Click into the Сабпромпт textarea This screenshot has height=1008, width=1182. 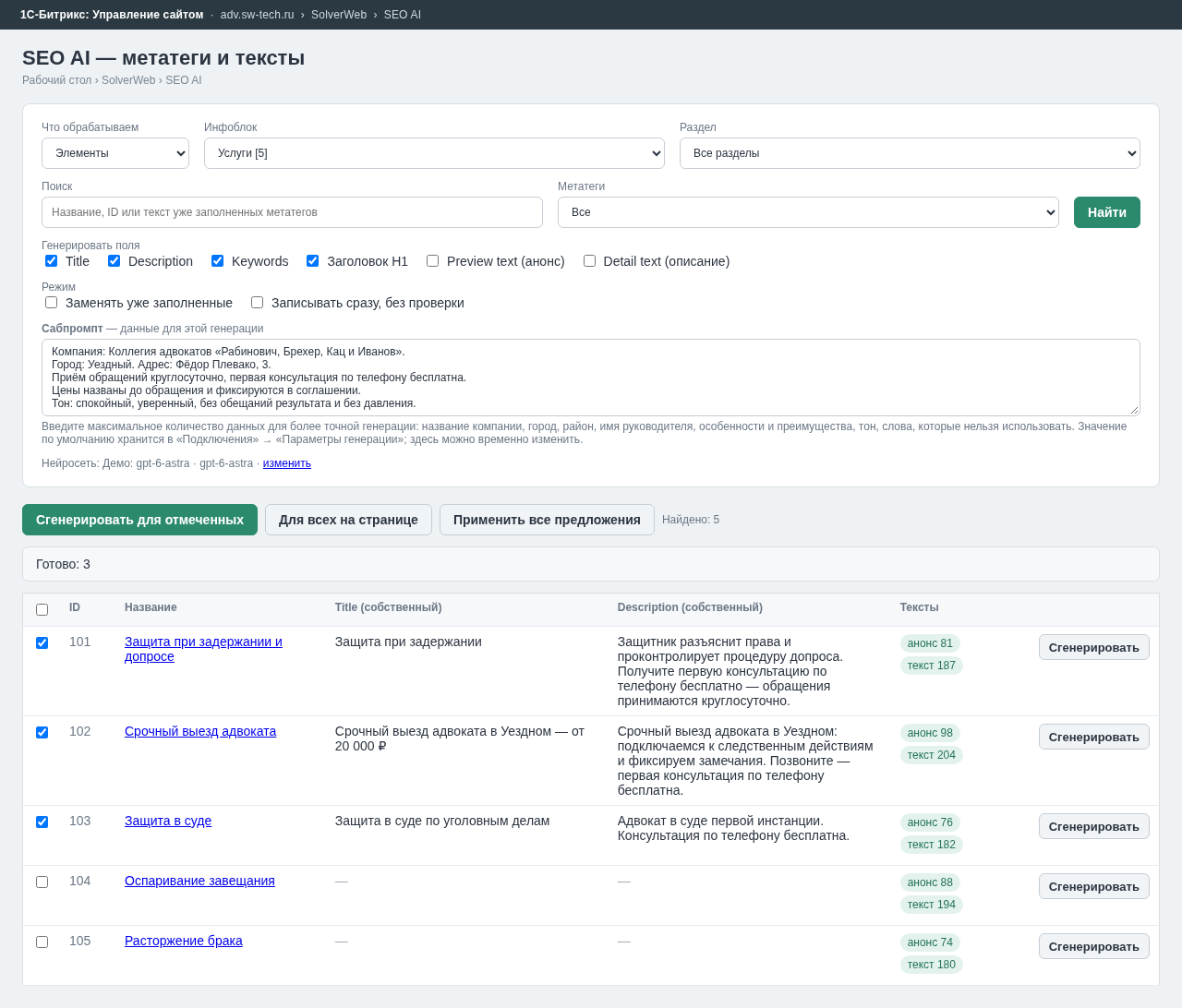click(x=591, y=378)
